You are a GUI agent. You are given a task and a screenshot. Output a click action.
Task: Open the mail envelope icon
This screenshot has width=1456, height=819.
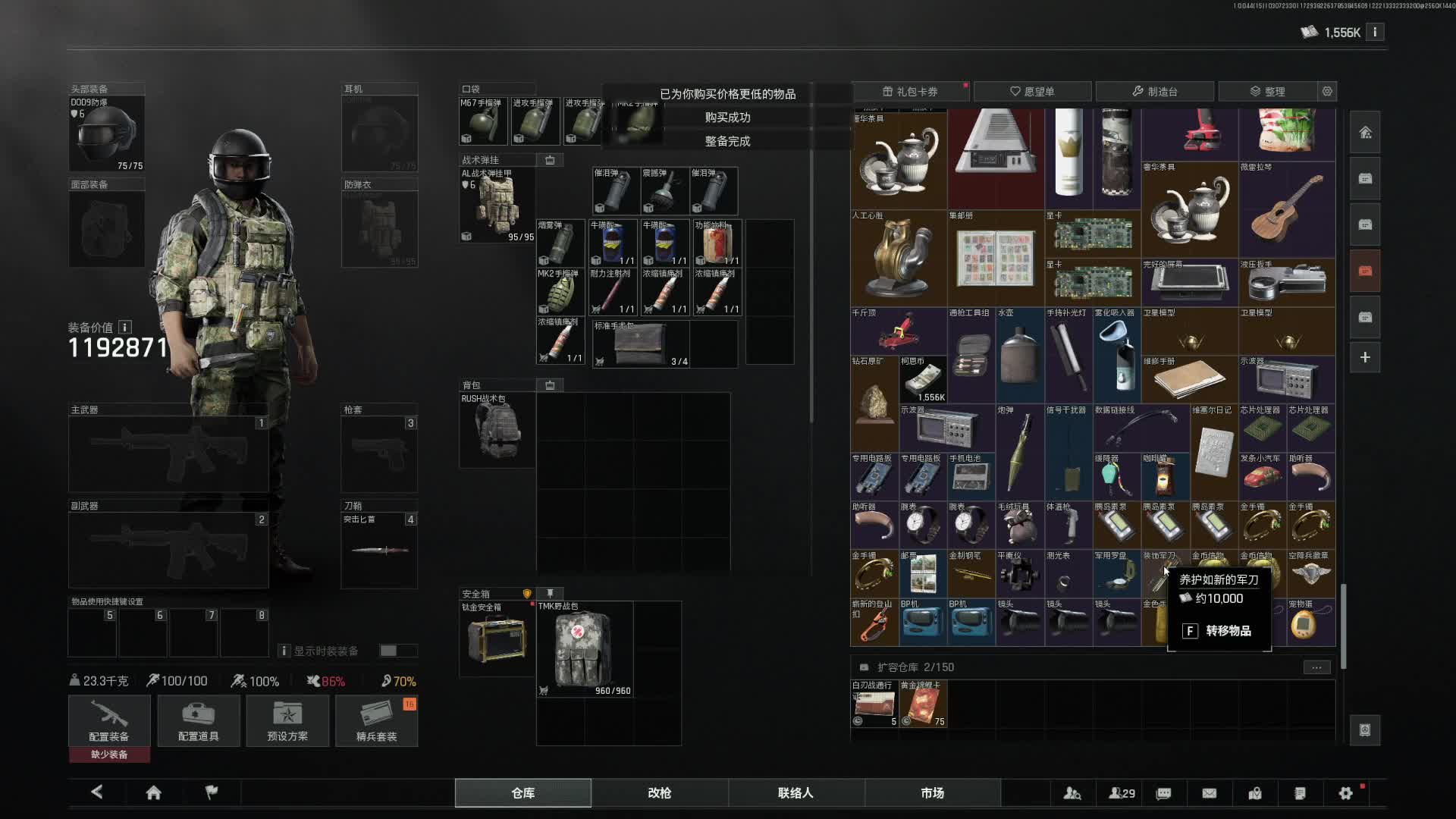pyautogui.click(x=1210, y=793)
